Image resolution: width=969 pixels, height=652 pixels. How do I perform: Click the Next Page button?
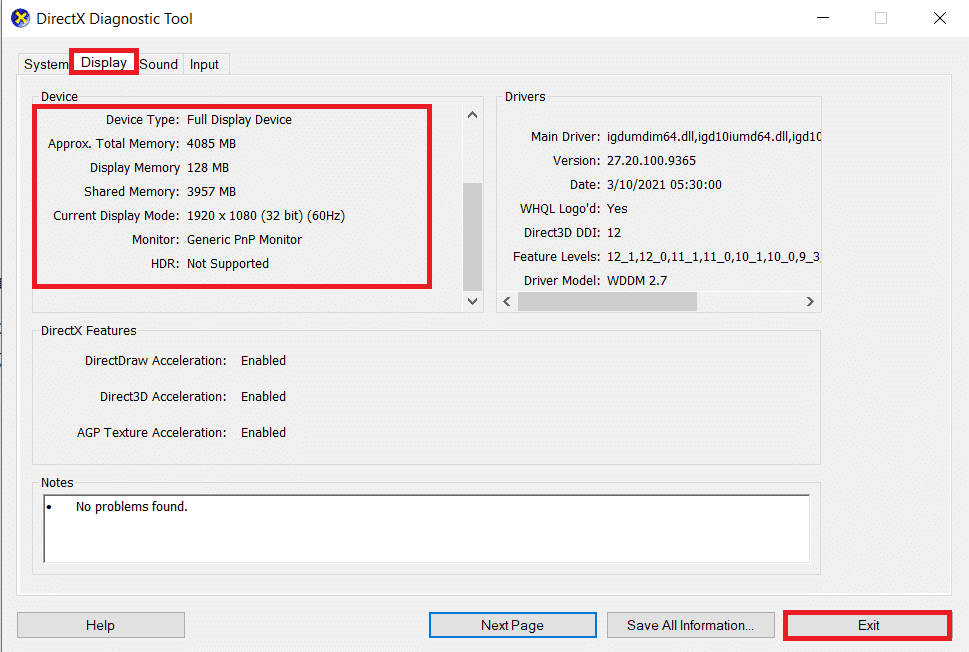pos(512,624)
